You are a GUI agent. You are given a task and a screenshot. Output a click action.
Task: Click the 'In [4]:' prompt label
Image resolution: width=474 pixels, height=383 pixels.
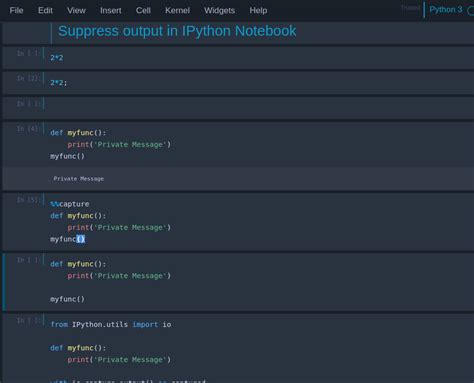(28, 129)
